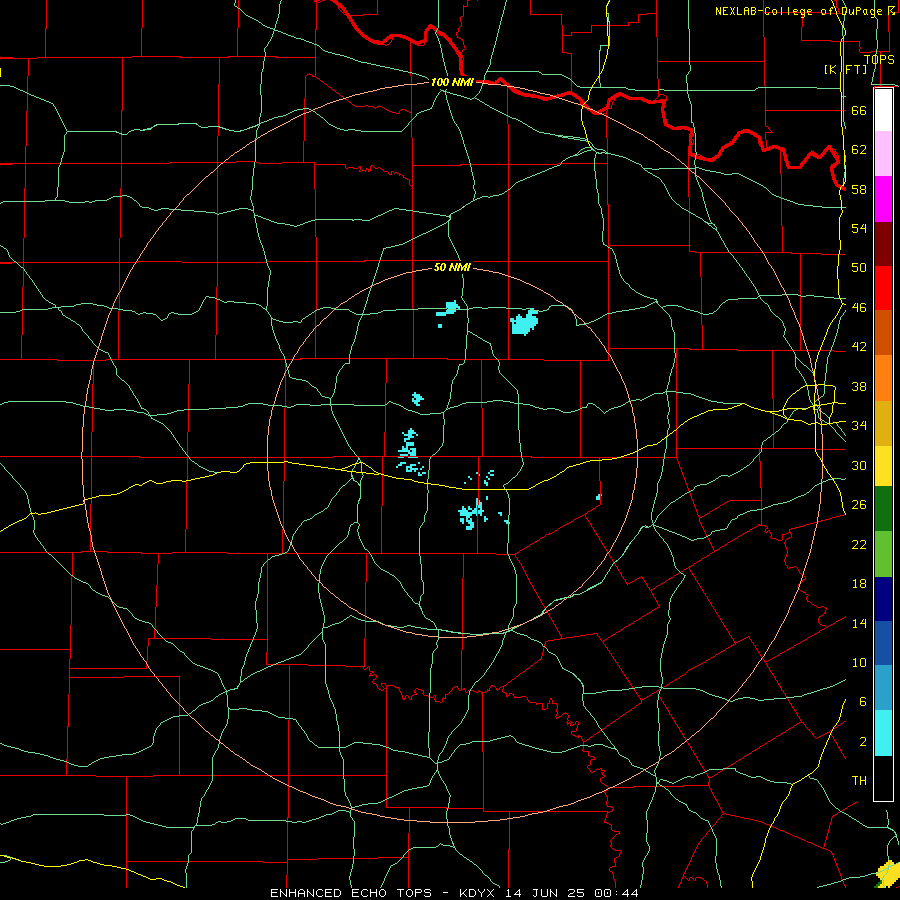Click the legend value '62'
The width and height of the screenshot is (900, 900).
point(859,150)
